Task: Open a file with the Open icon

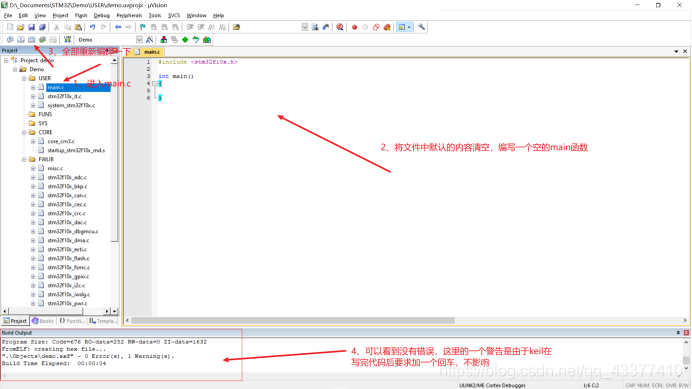Action: point(20,27)
